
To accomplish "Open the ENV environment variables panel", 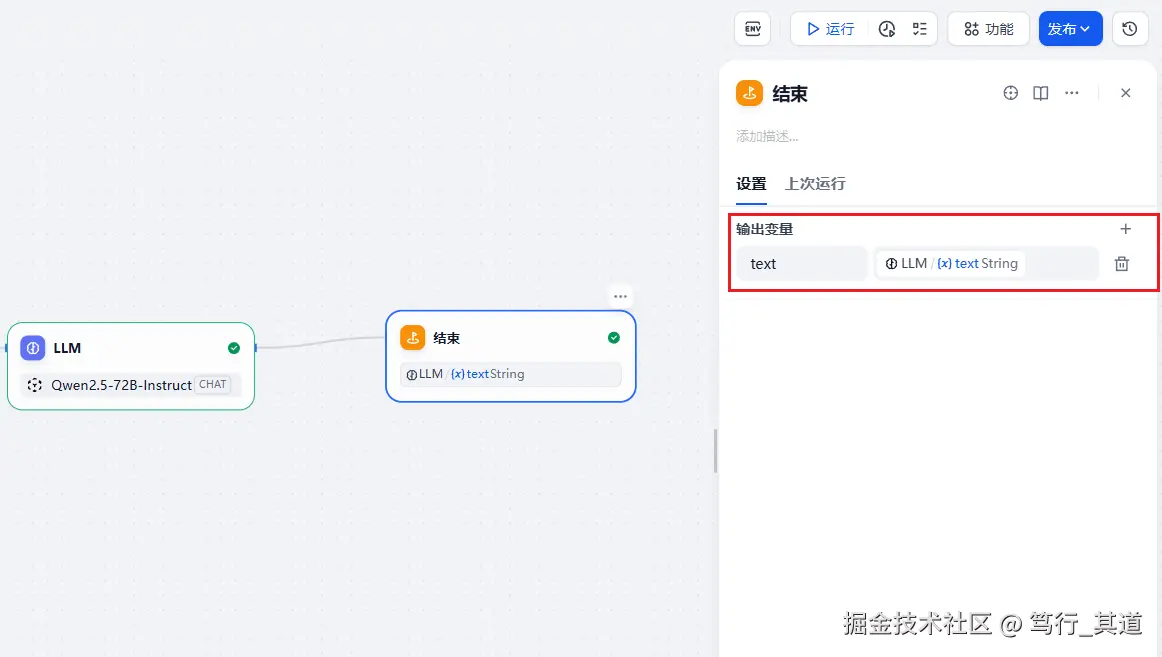I will click(x=752, y=28).
